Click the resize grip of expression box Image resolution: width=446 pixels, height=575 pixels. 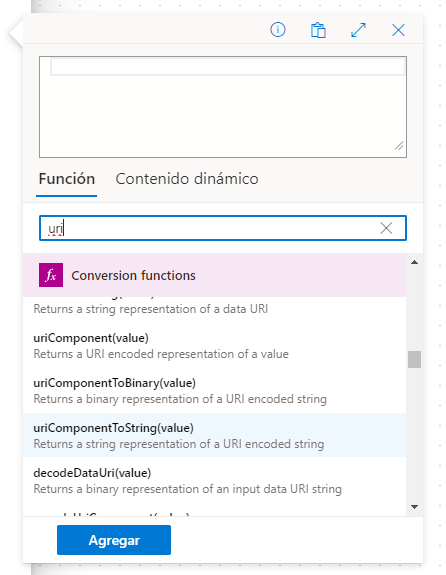[399, 146]
